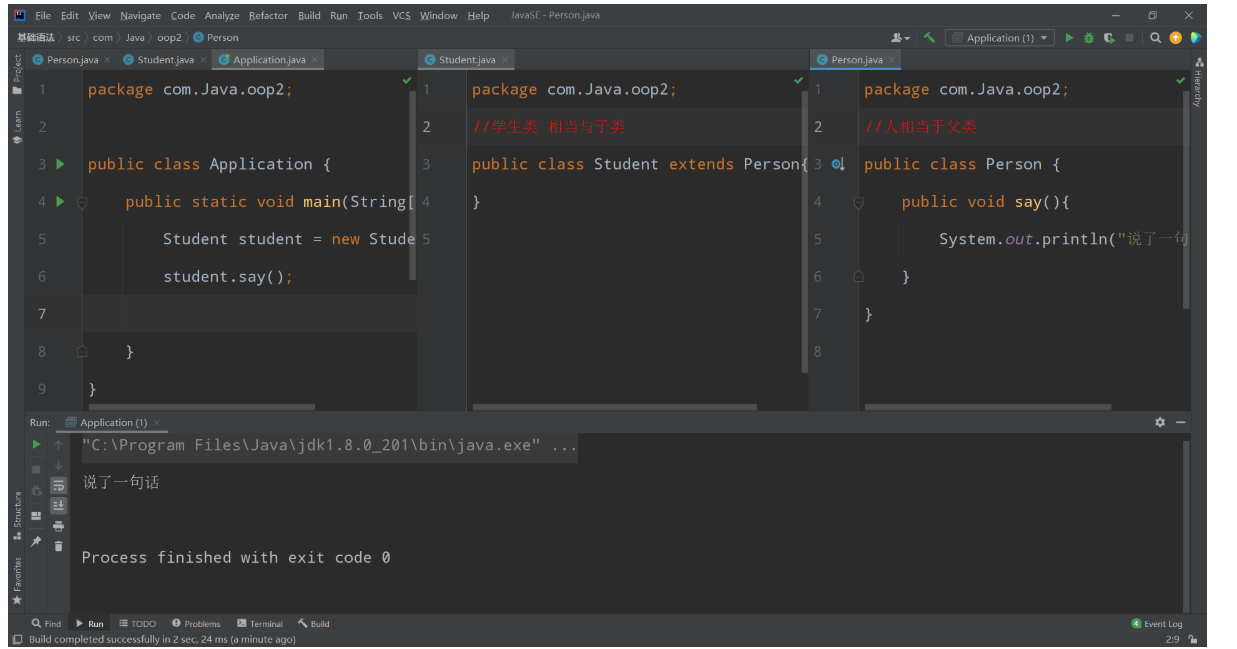Run Application class from line 3 gutter
Viewport: 1237px width, 649px height.
[60, 164]
